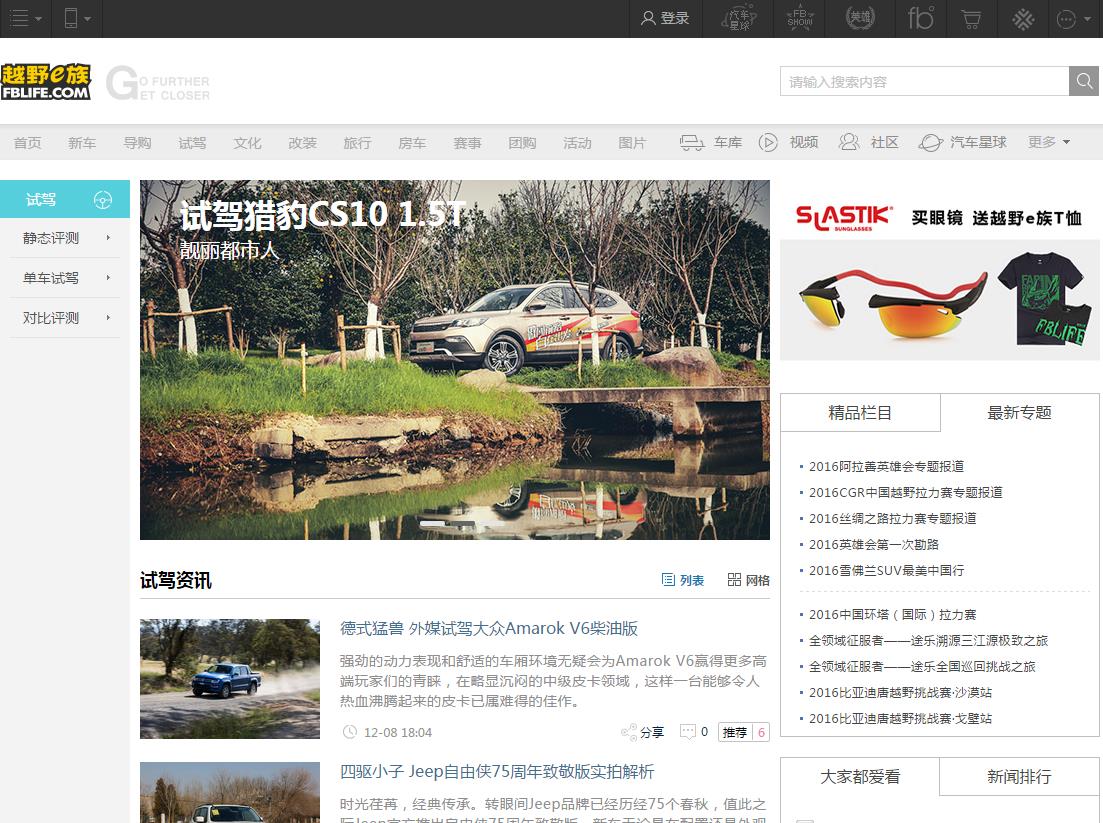Click the 越野e族 FBLIFE.COM logo
The image size is (1103, 823).
coord(46,82)
